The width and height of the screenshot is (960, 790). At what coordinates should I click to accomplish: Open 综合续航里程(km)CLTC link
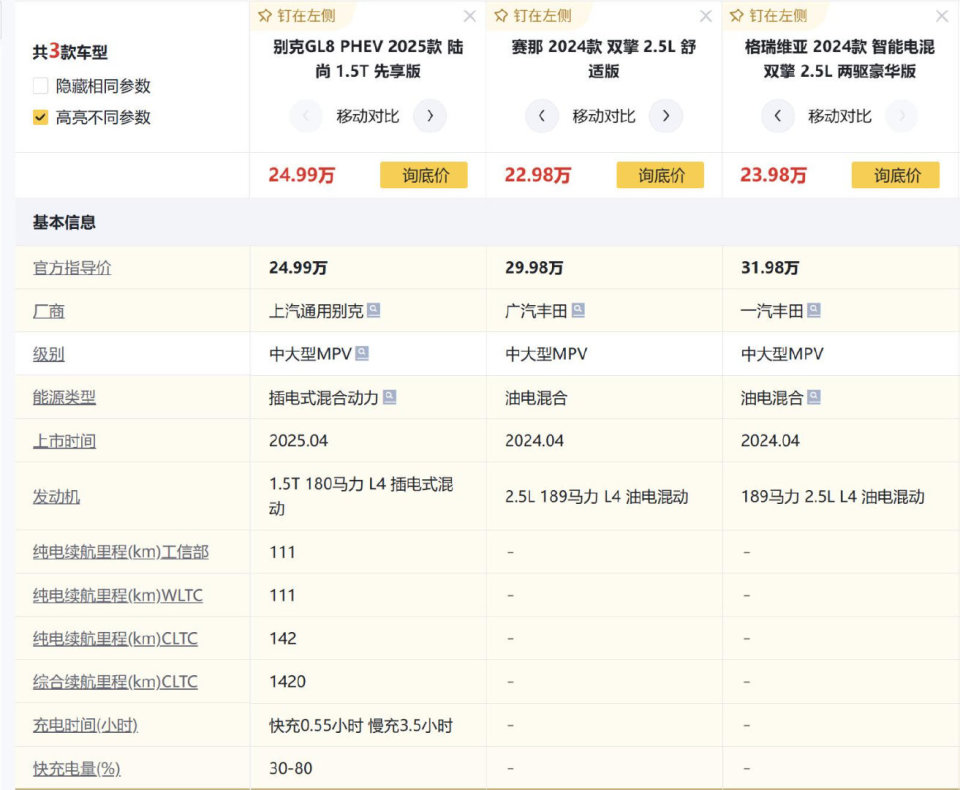coord(115,682)
